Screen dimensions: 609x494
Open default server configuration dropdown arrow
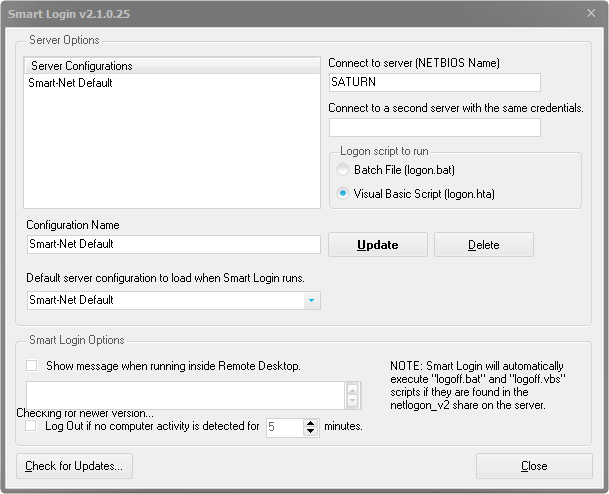pyautogui.click(x=311, y=300)
